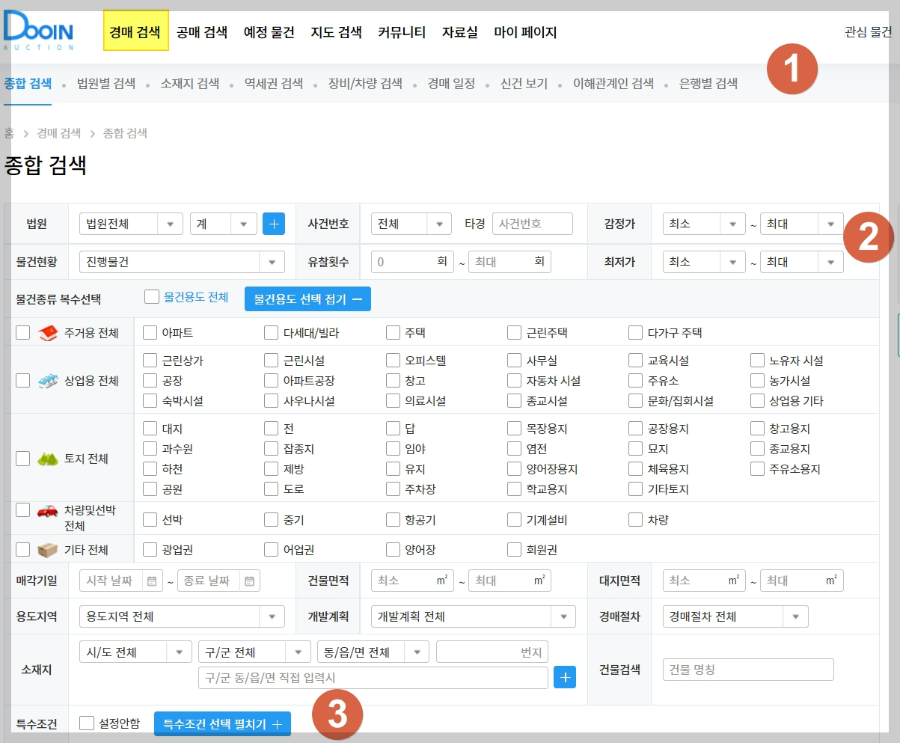Click the Dooin Auction logo
Screen dimensions: 900x743
point(40,31)
